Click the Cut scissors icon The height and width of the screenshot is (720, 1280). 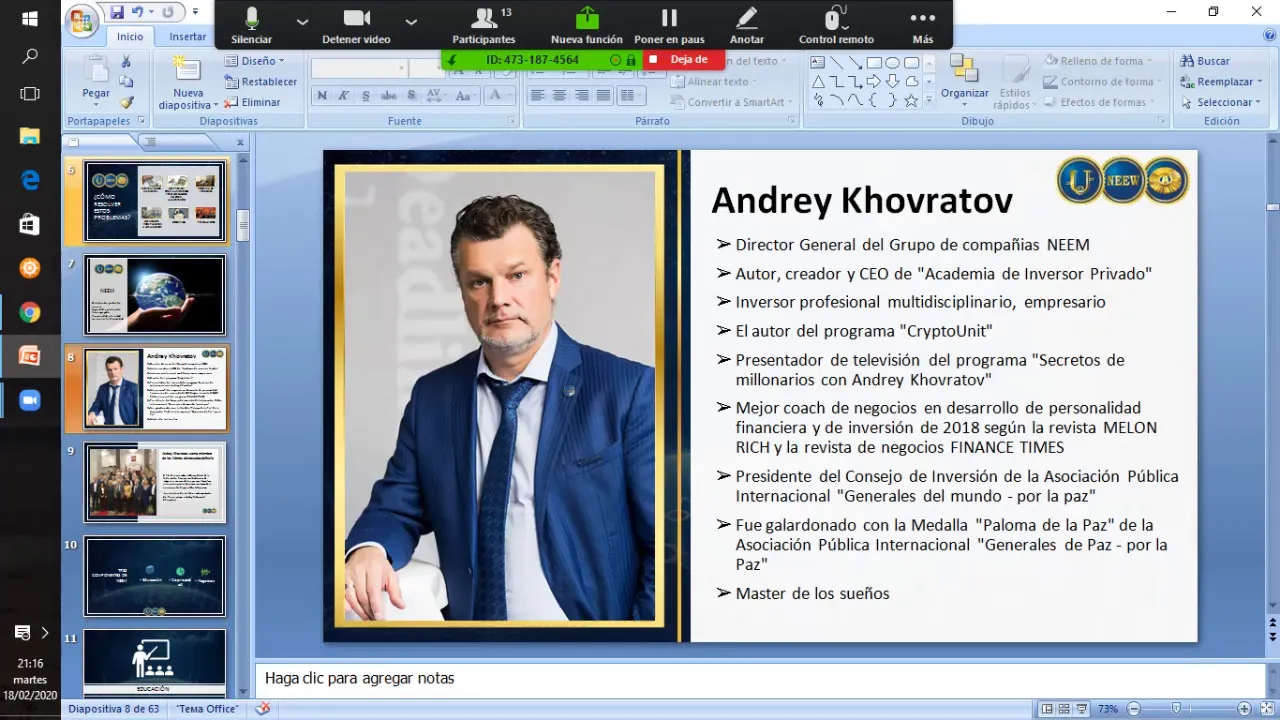click(x=126, y=61)
